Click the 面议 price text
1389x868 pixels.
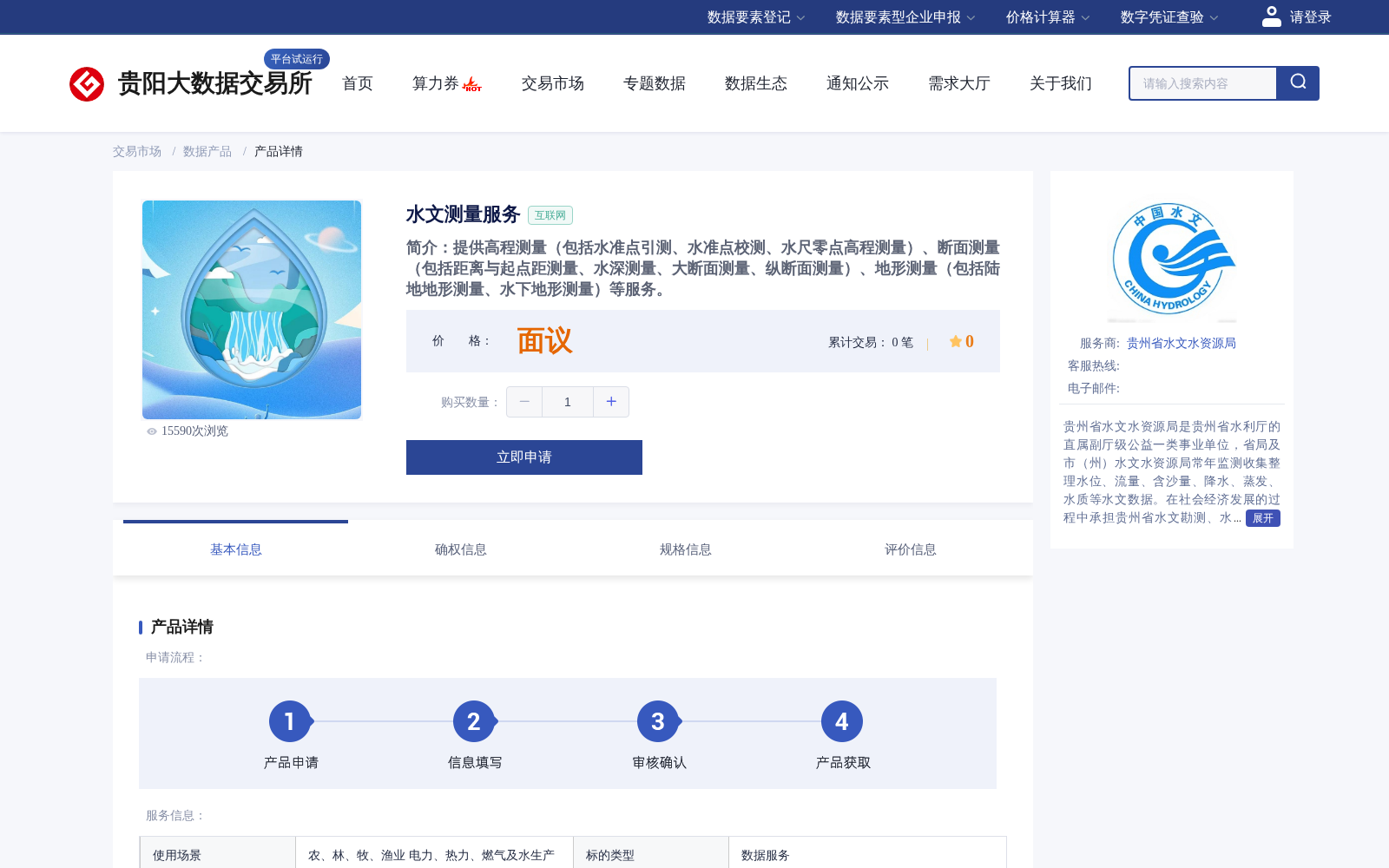544,341
